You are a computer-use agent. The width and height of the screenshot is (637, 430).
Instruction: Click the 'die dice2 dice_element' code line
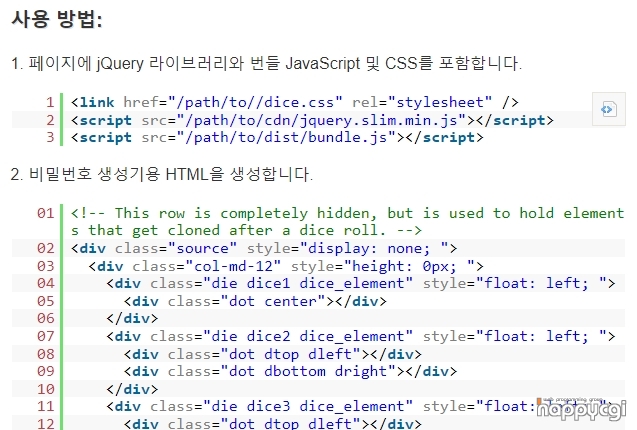tap(361, 336)
